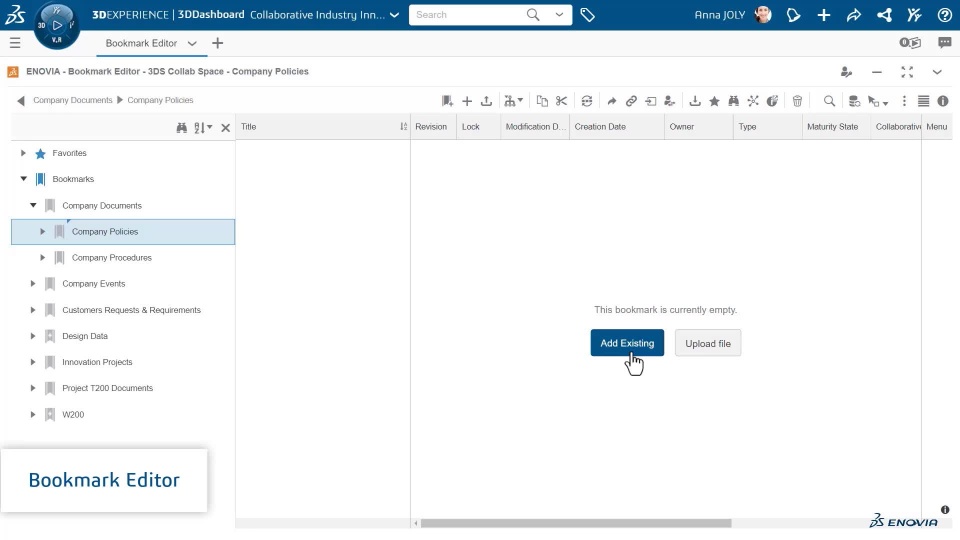Click the binoculars icon in the top toolbar
The width and height of the screenshot is (960, 540).
(x=733, y=101)
